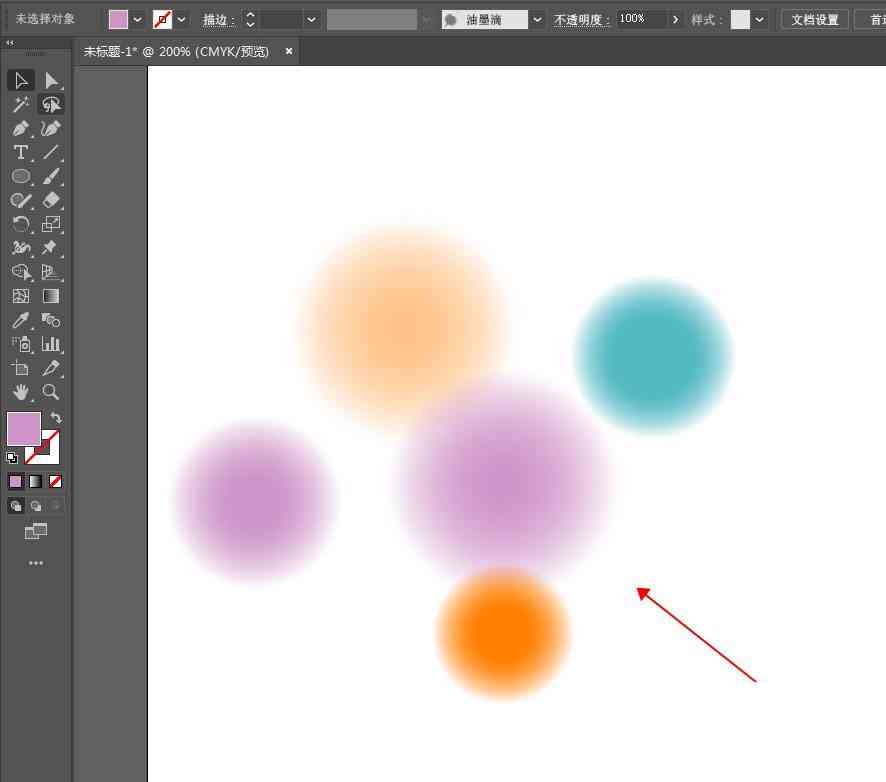The width and height of the screenshot is (886, 782).
Task: Select the Direct Selection tool
Action: [51, 80]
